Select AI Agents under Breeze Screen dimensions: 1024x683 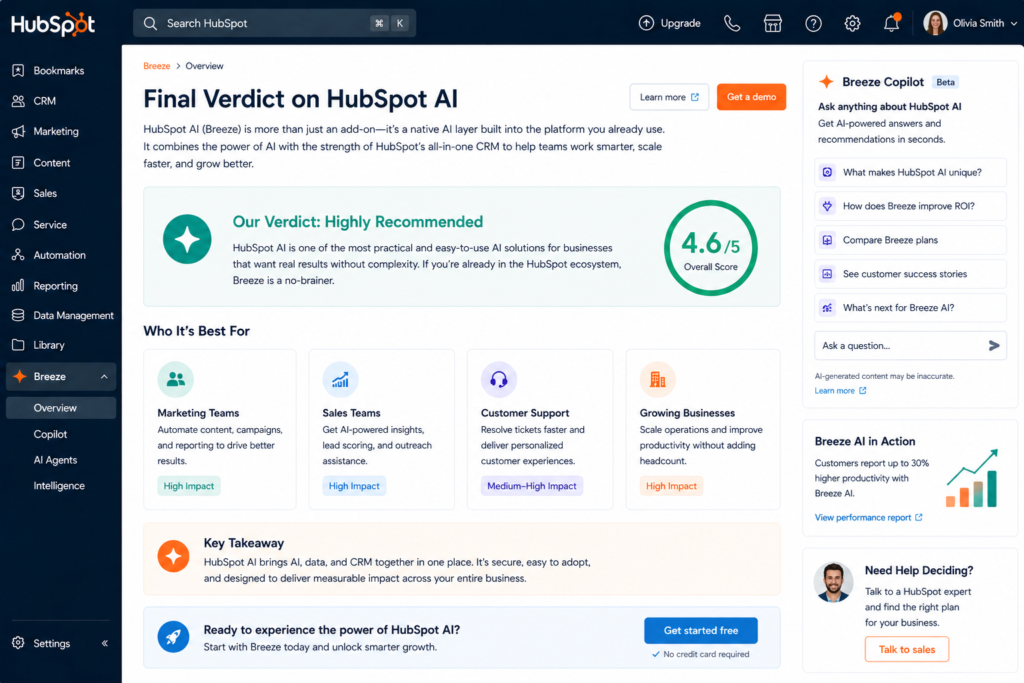pos(56,460)
